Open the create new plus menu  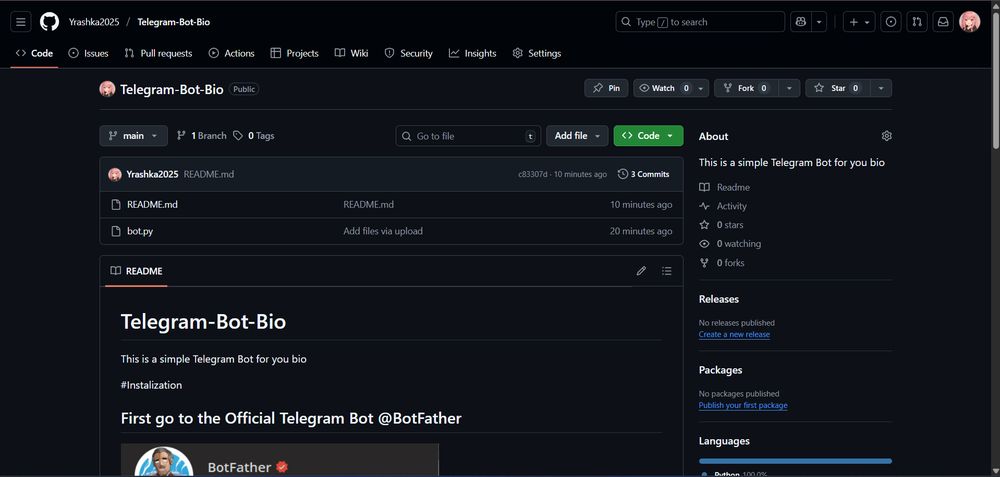(x=859, y=22)
